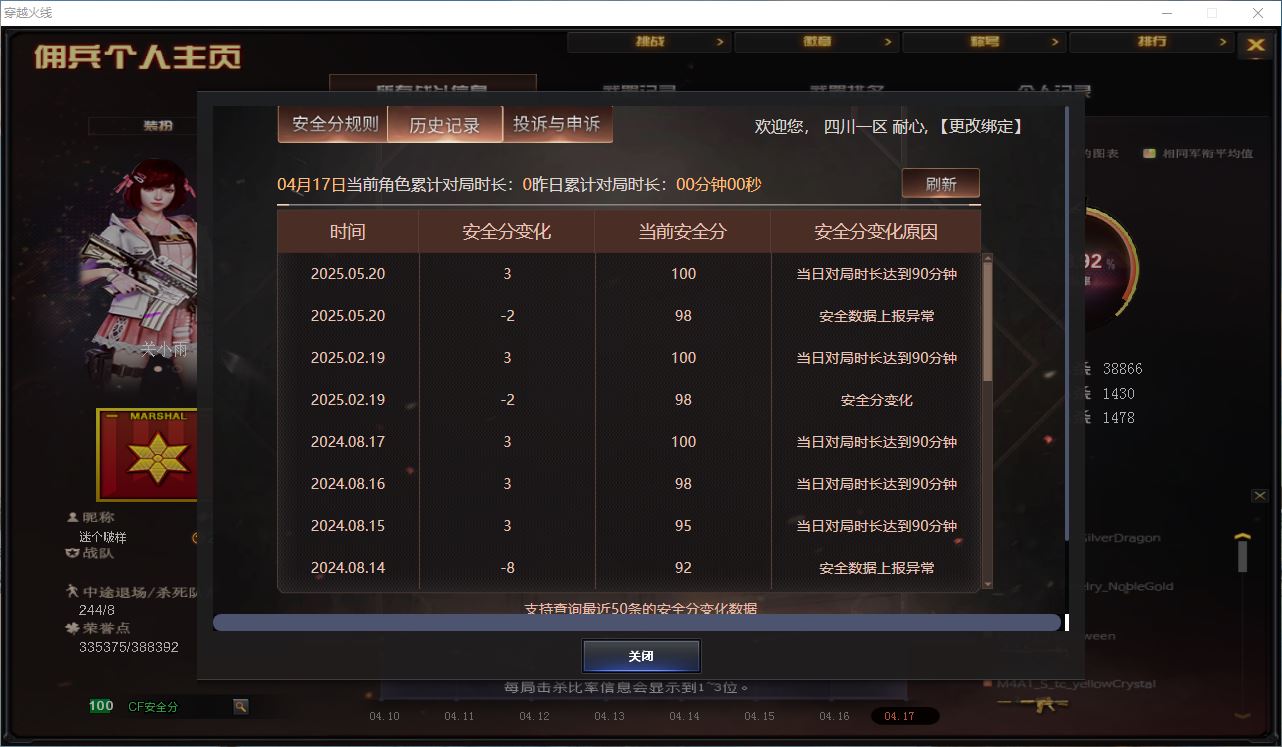Click the horizontal scrollbar under the table
The height and width of the screenshot is (747, 1282).
pyautogui.click(x=636, y=623)
